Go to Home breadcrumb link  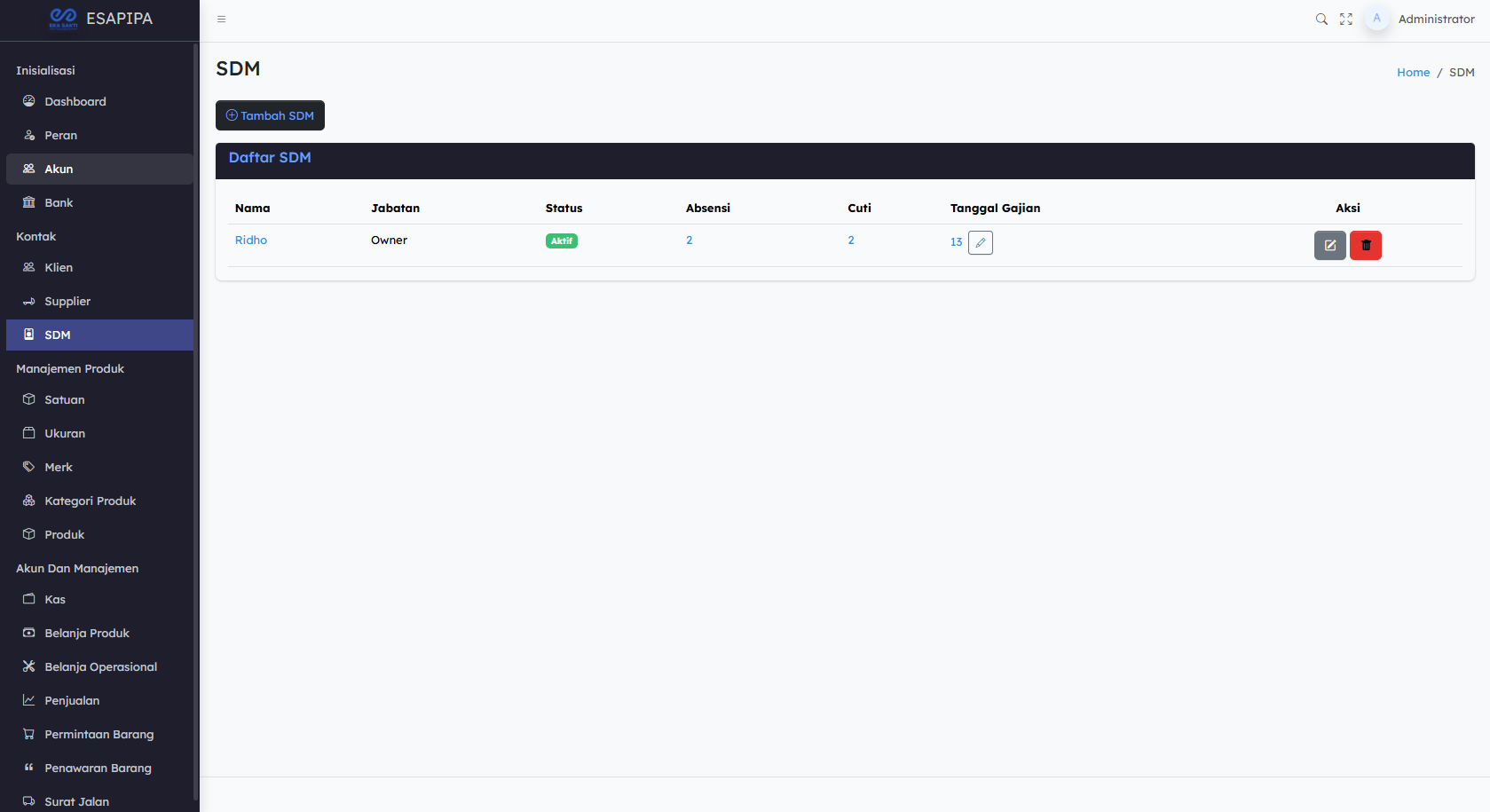coord(1413,73)
